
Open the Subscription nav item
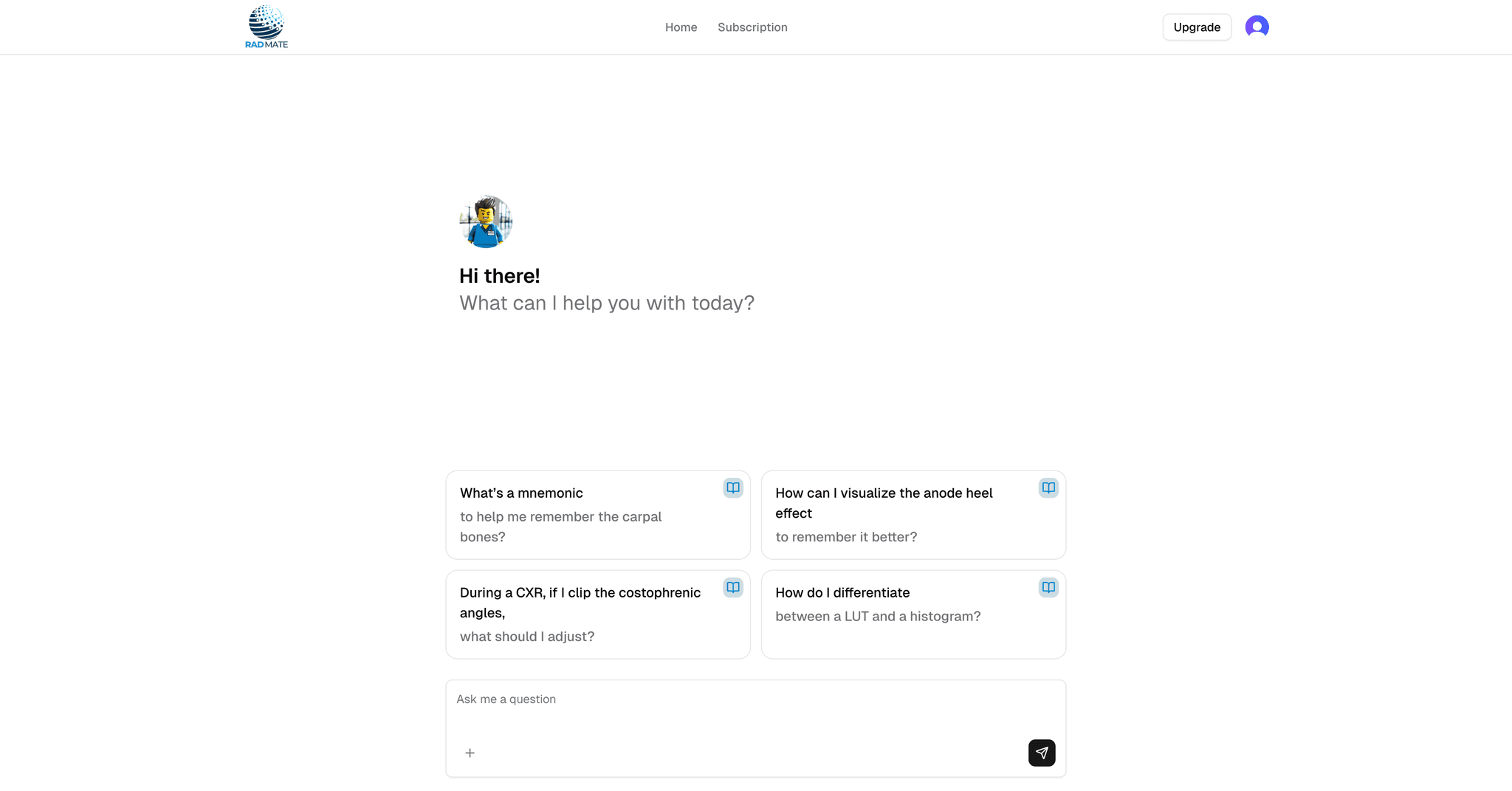[752, 27]
